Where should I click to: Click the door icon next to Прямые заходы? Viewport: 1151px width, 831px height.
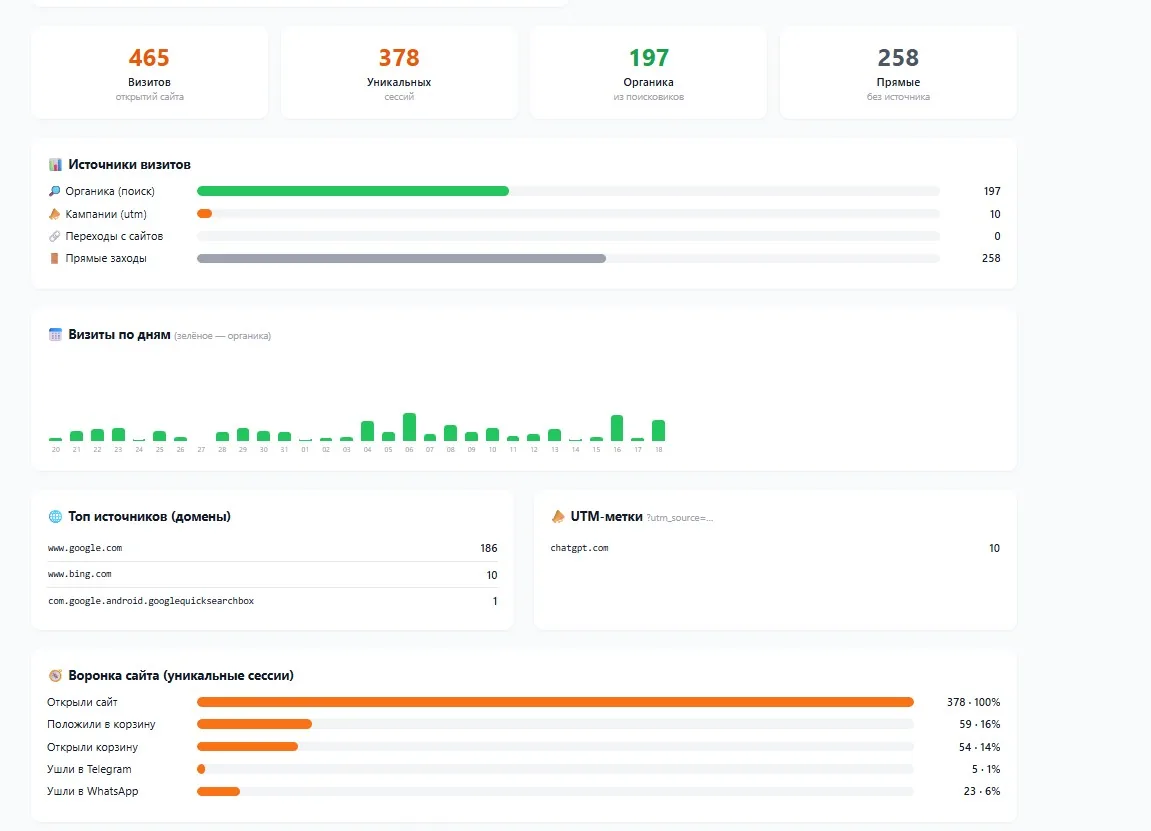[54, 258]
